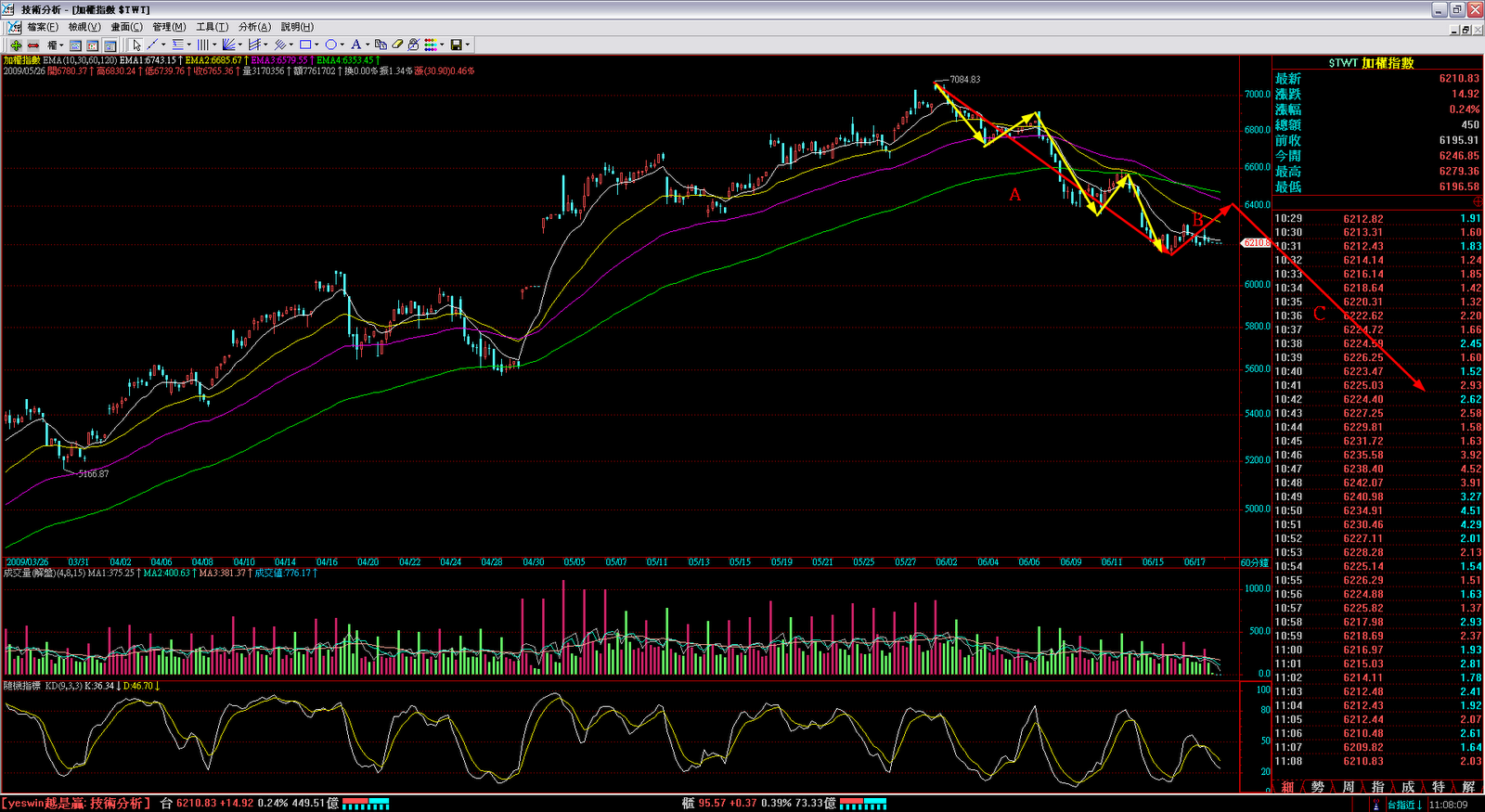1485x812 pixels.
Task: Expand the fan lines dropdown arrow
Action: pos(239,45)
